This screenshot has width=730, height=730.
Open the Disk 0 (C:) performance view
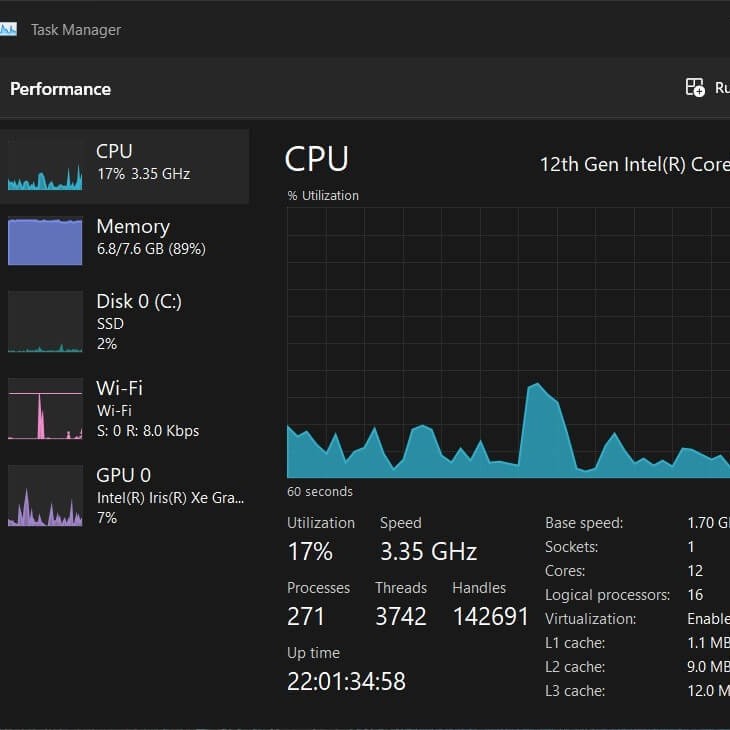[124, 322]
